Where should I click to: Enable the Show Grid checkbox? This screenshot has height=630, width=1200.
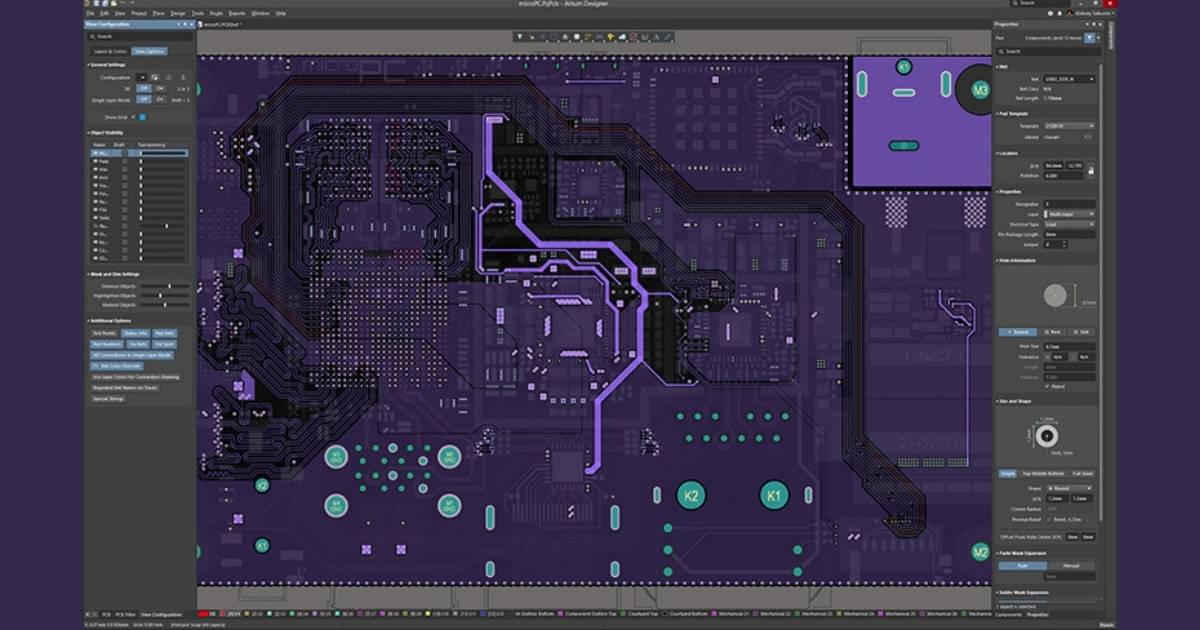point(132,117)
